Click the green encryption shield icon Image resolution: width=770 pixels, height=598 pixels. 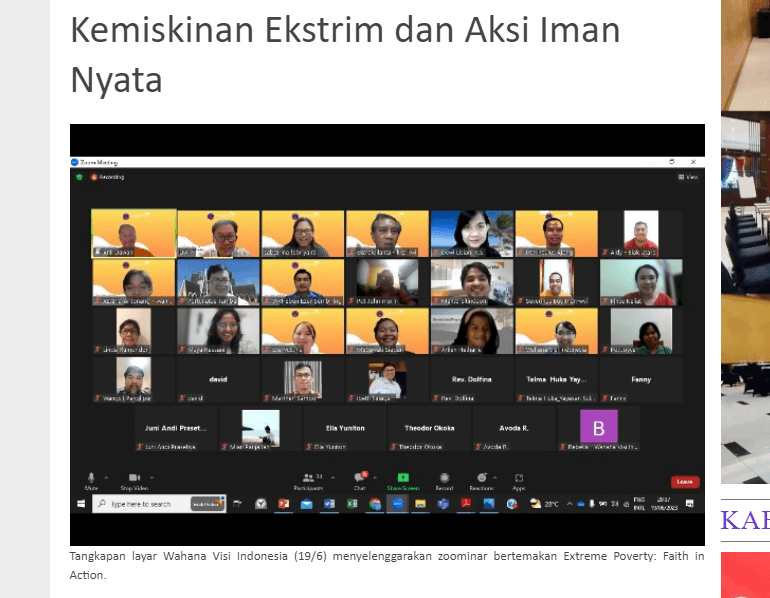80,177
